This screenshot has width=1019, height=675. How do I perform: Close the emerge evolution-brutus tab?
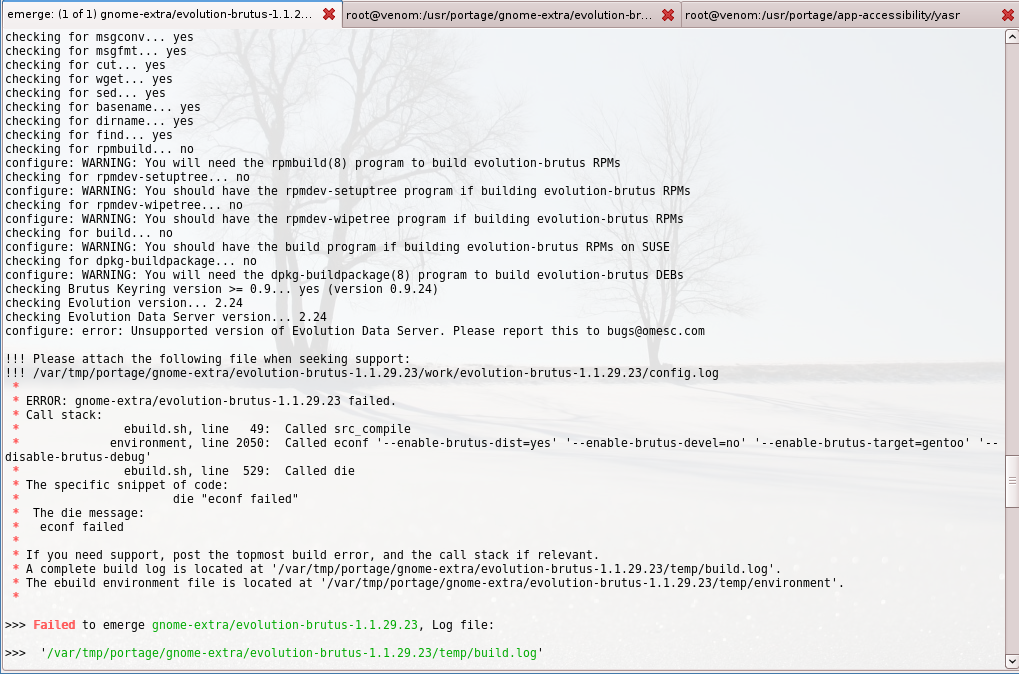click(x=329, y=14)
